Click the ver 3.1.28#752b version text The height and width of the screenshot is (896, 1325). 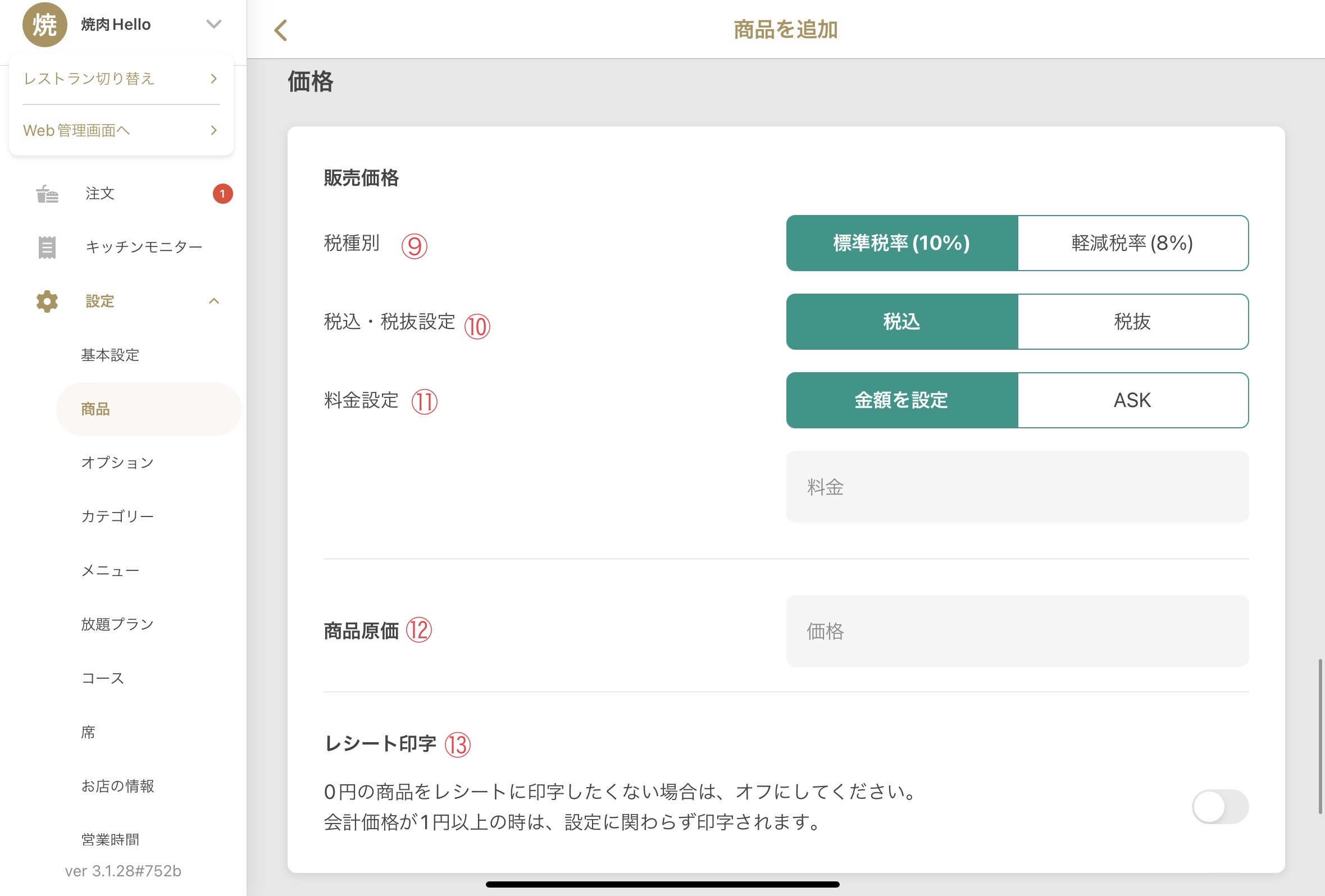point(123,871)
